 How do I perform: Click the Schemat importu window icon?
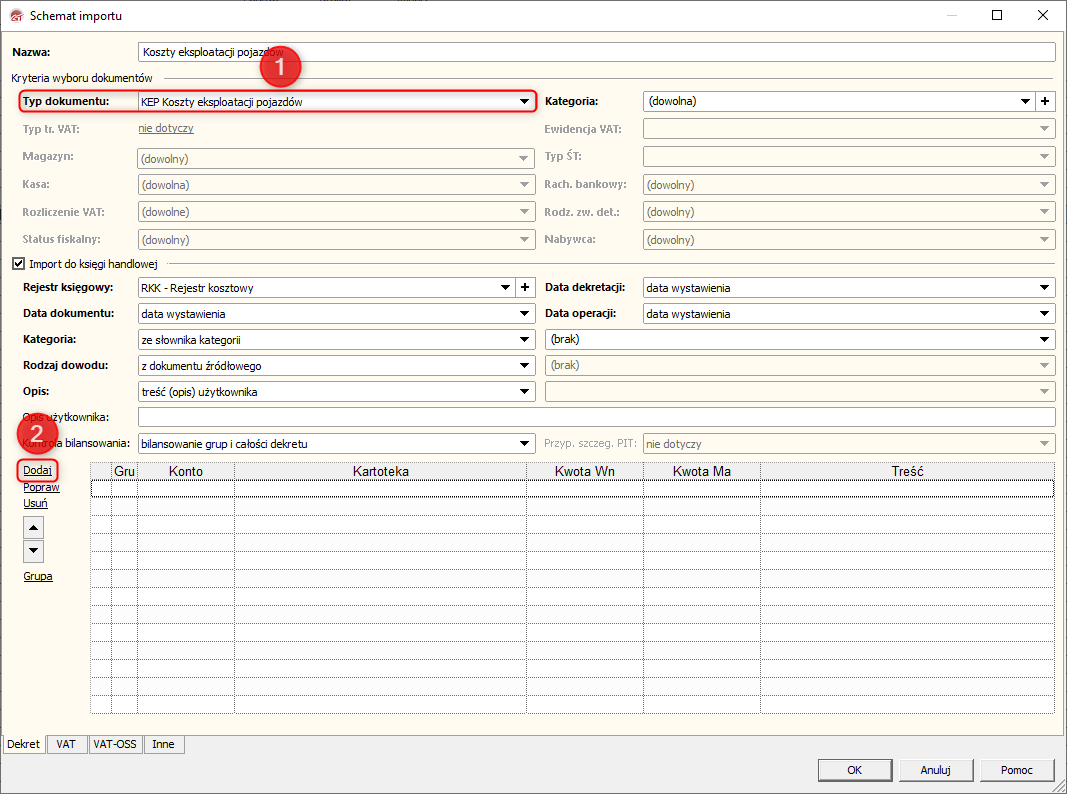coord(14,16)
